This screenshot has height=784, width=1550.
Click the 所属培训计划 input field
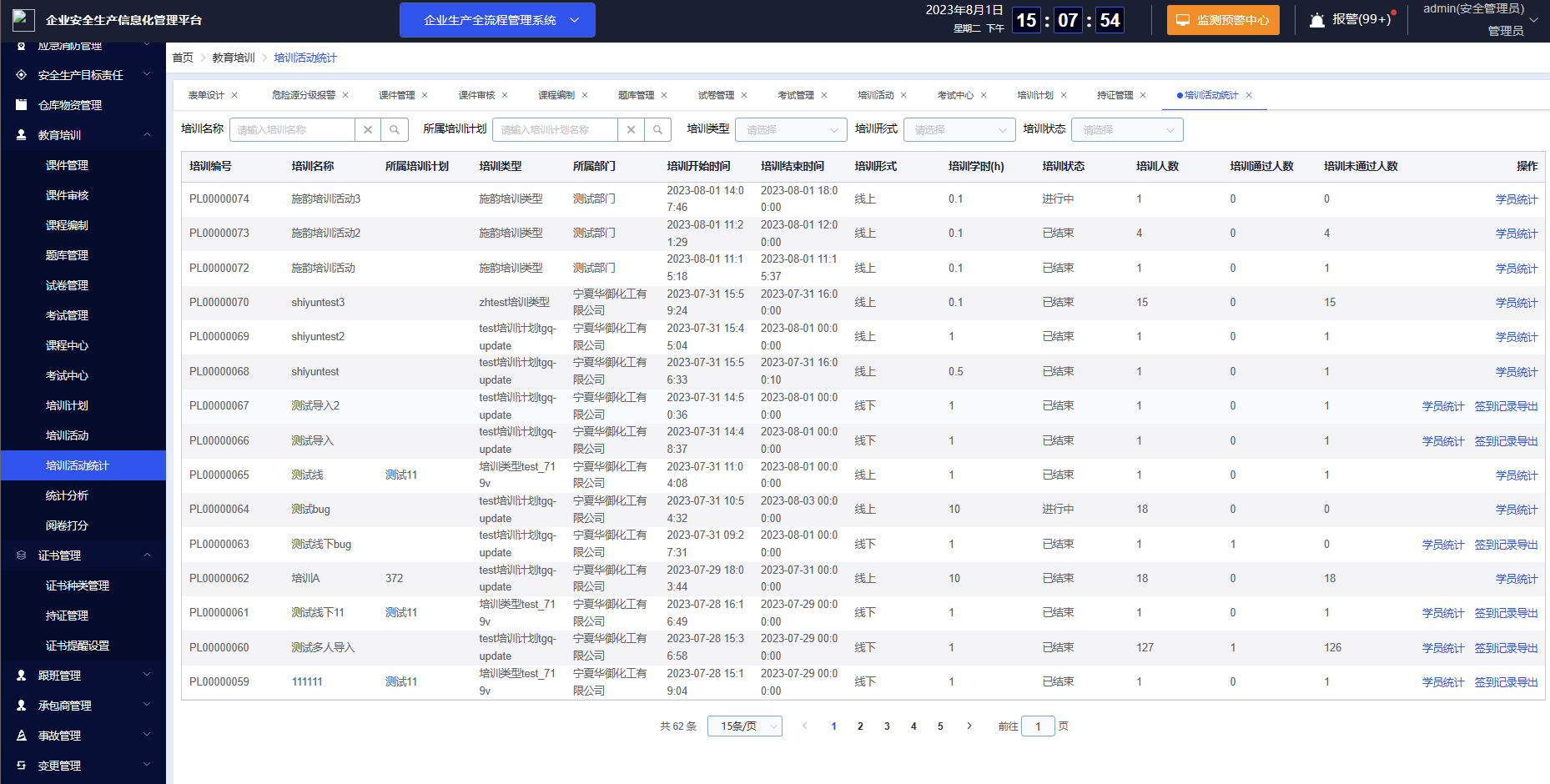(555, 130)
